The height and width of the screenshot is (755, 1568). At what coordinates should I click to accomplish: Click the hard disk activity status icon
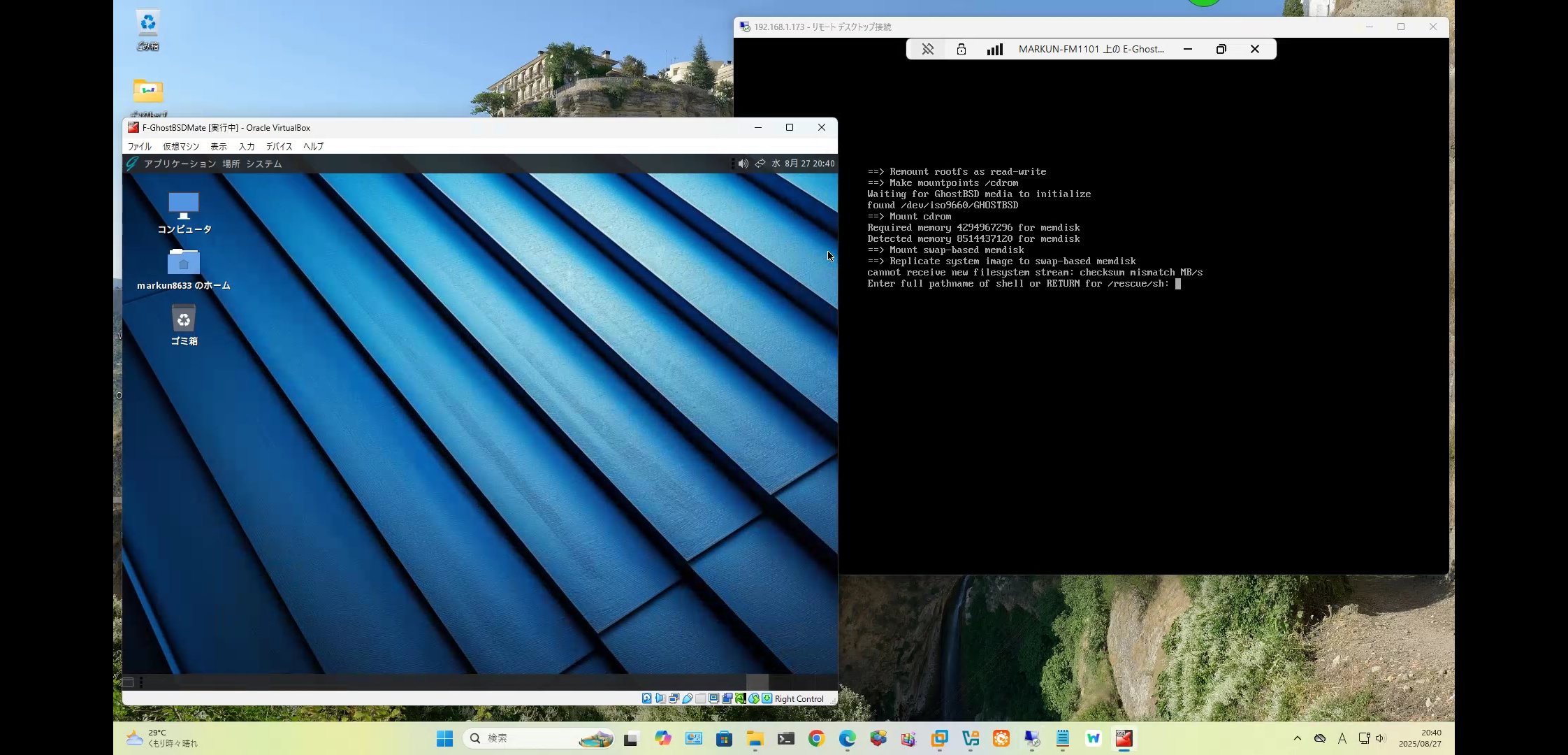coord(646,698)
